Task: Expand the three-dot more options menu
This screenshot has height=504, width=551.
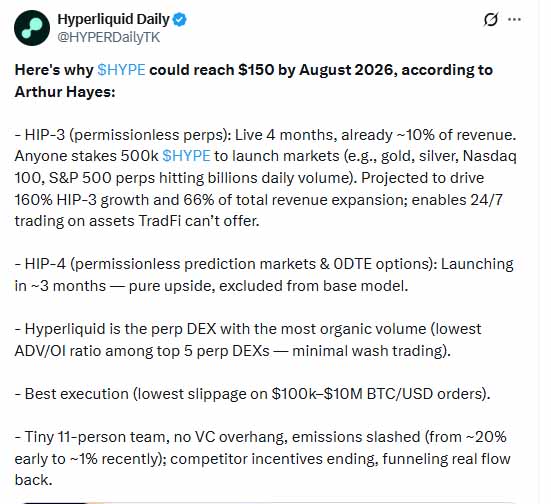Action: click(x=514, y=19)
